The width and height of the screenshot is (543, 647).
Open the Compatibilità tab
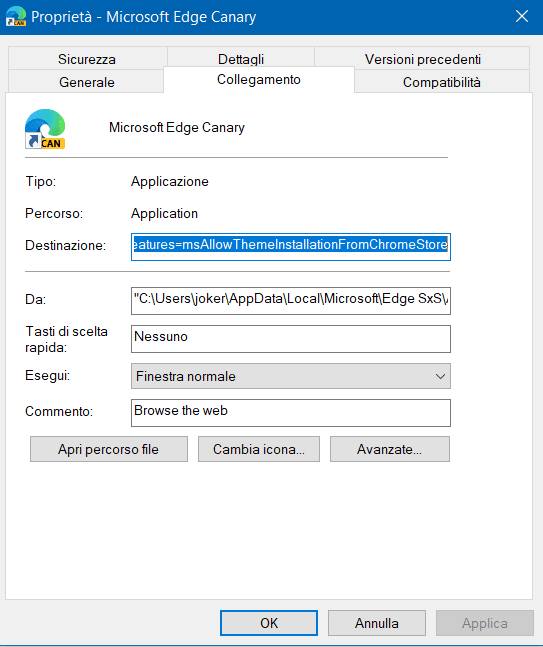coord(441,82)
